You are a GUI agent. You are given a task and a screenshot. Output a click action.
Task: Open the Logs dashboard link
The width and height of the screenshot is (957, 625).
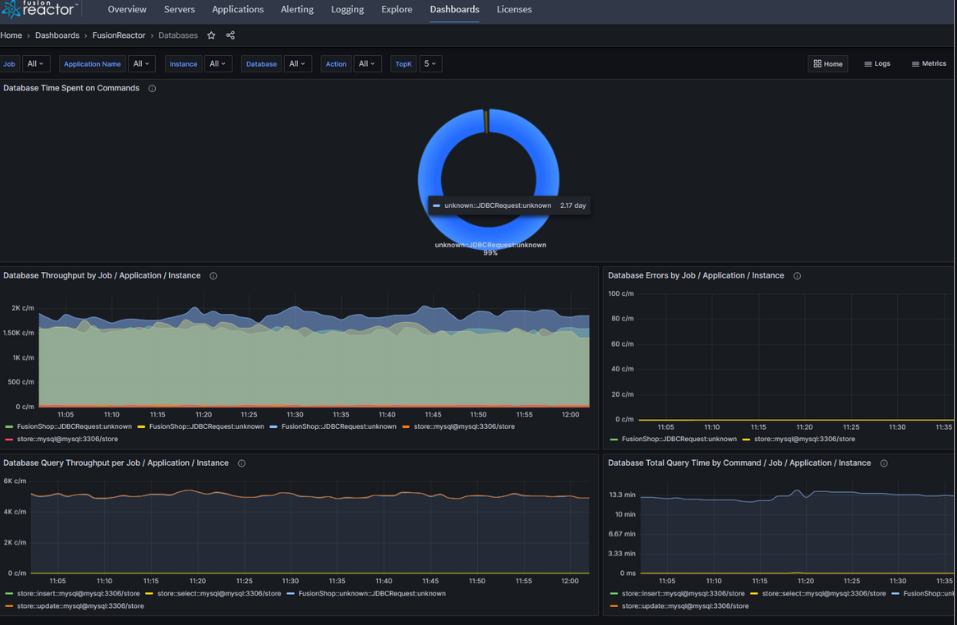pyautogui.click(x=877, y=63)
